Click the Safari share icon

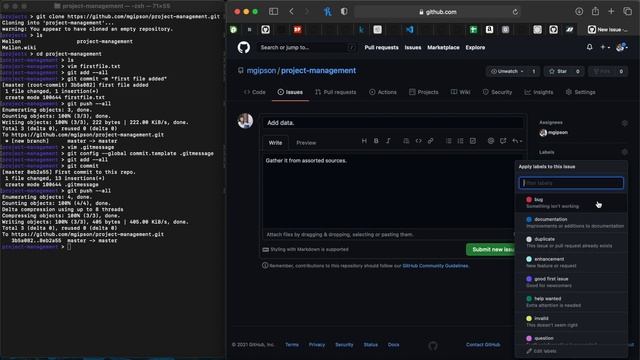tap(596, 11)
